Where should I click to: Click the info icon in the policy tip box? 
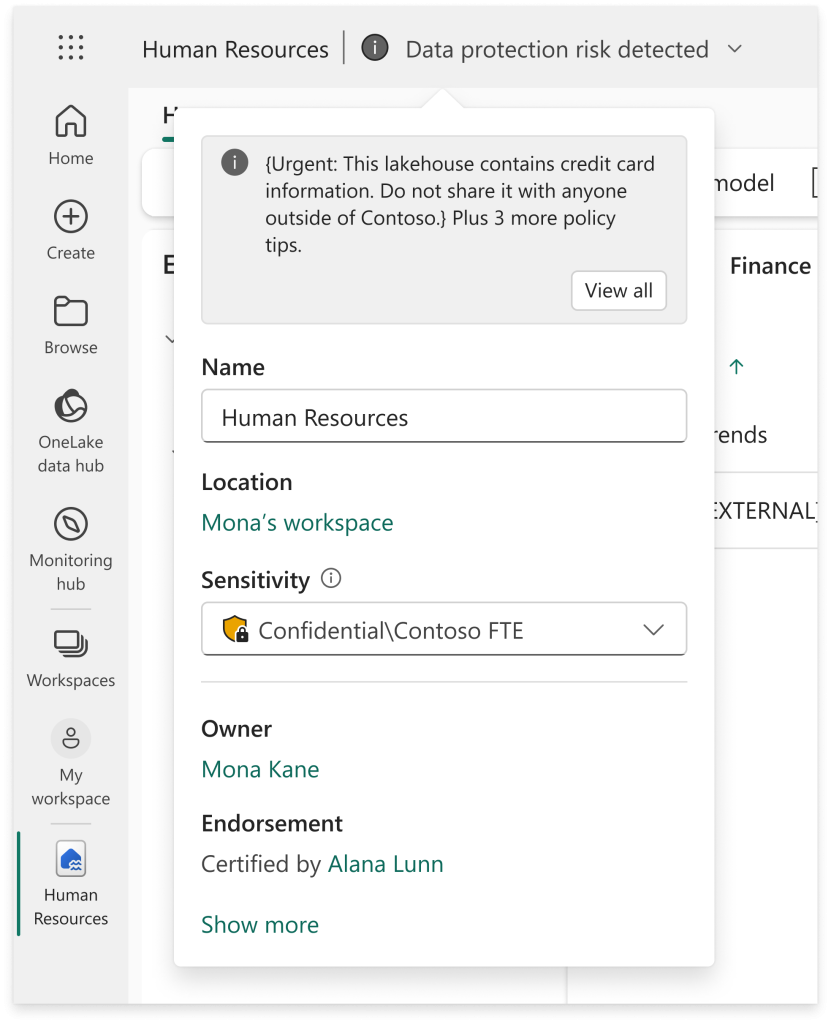point(235,163)
